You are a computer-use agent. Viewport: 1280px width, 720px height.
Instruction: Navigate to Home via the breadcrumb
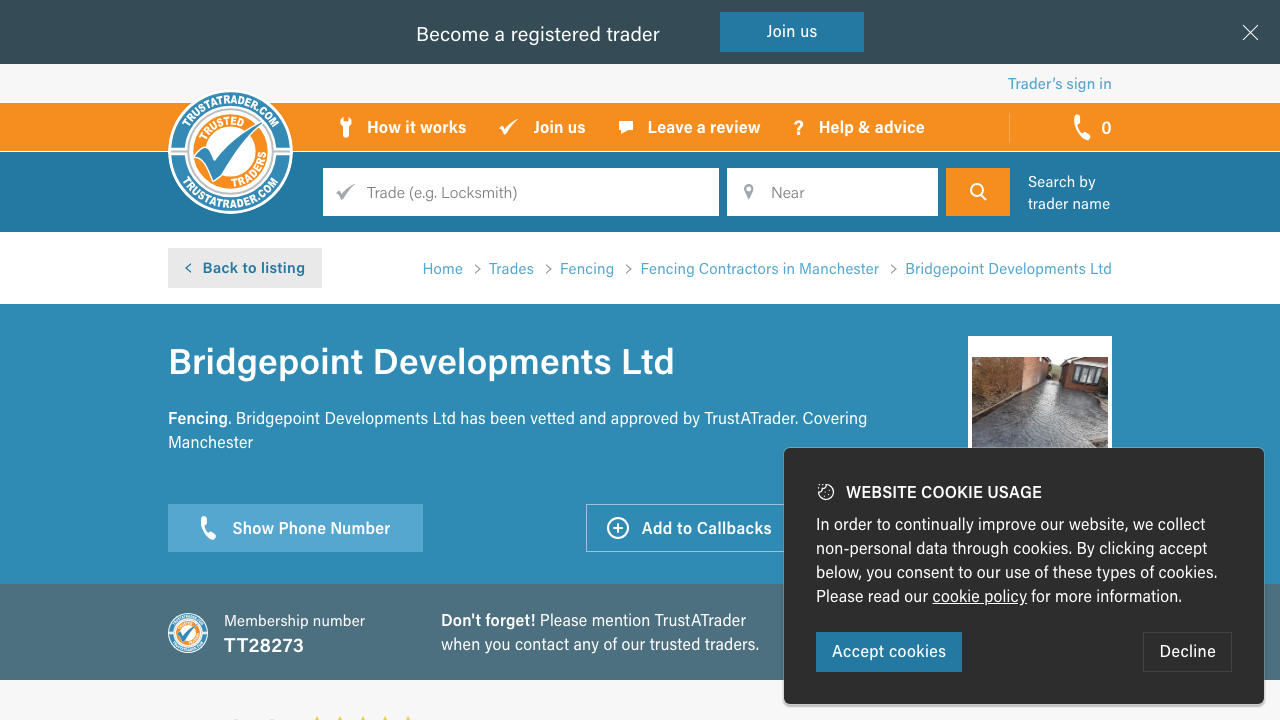[442, 268]
